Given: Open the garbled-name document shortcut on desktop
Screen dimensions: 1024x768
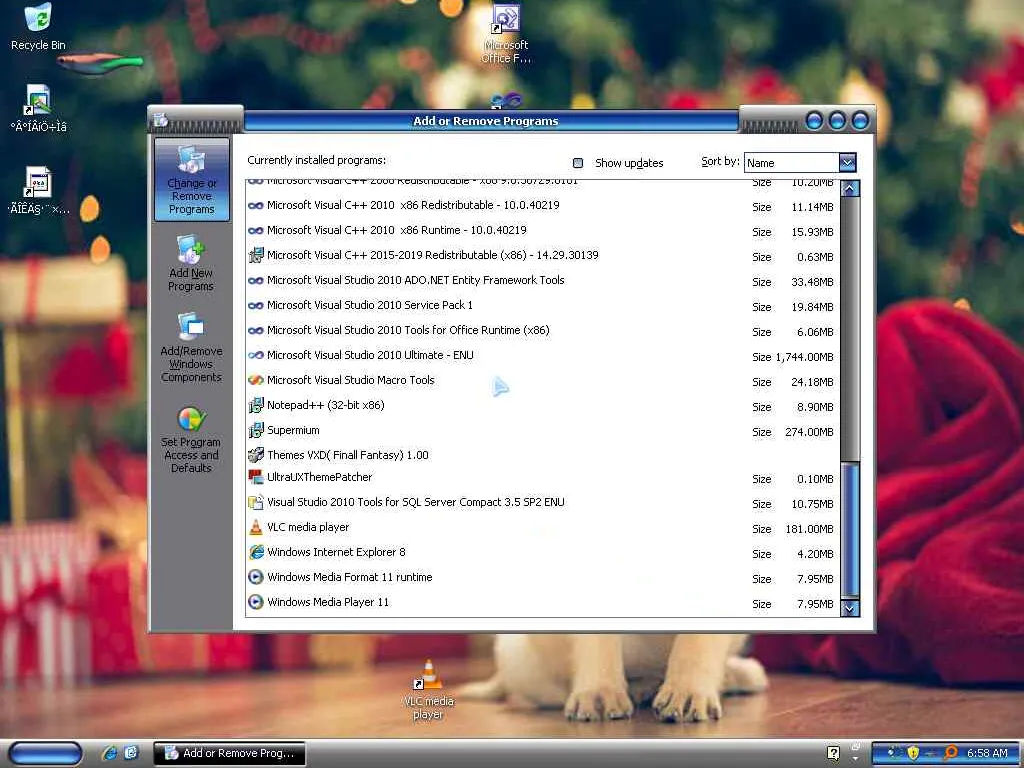Looking at the screenshot, I should [x=39, y=191].
